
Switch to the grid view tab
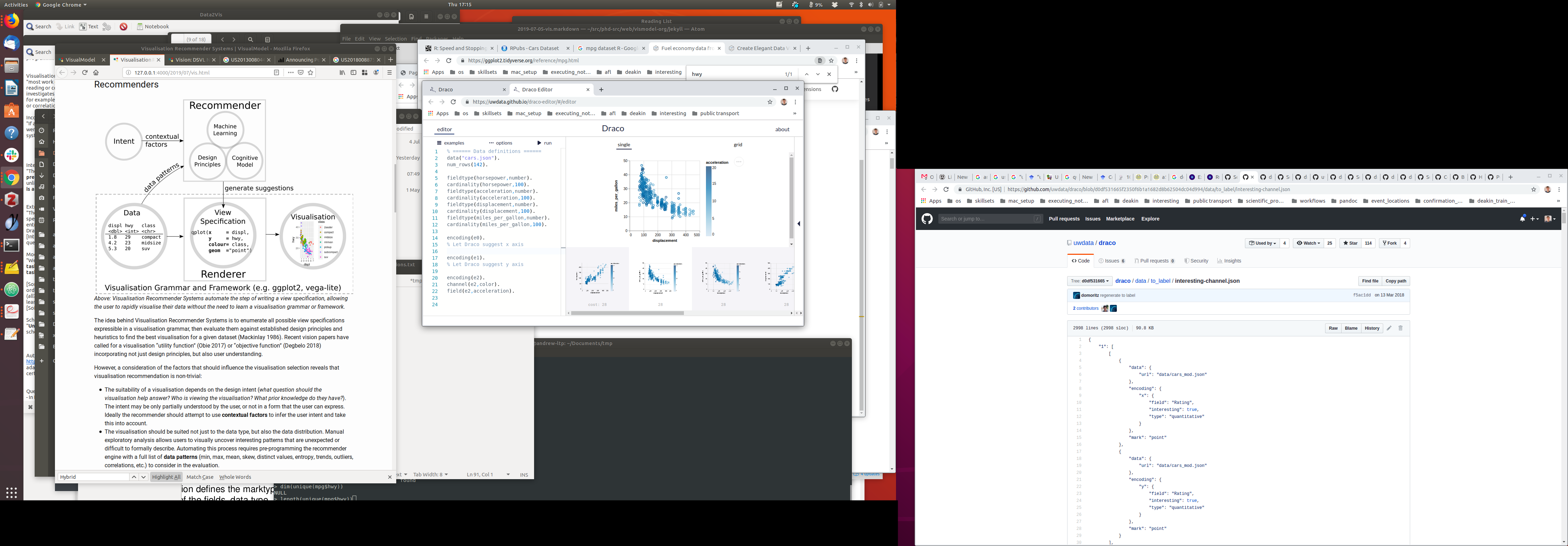(x=738, y=145)
